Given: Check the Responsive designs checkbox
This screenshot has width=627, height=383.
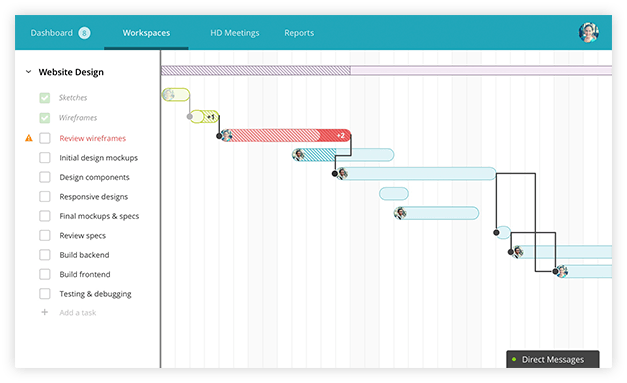Looking at the screenshot, I should pos(45,197).
